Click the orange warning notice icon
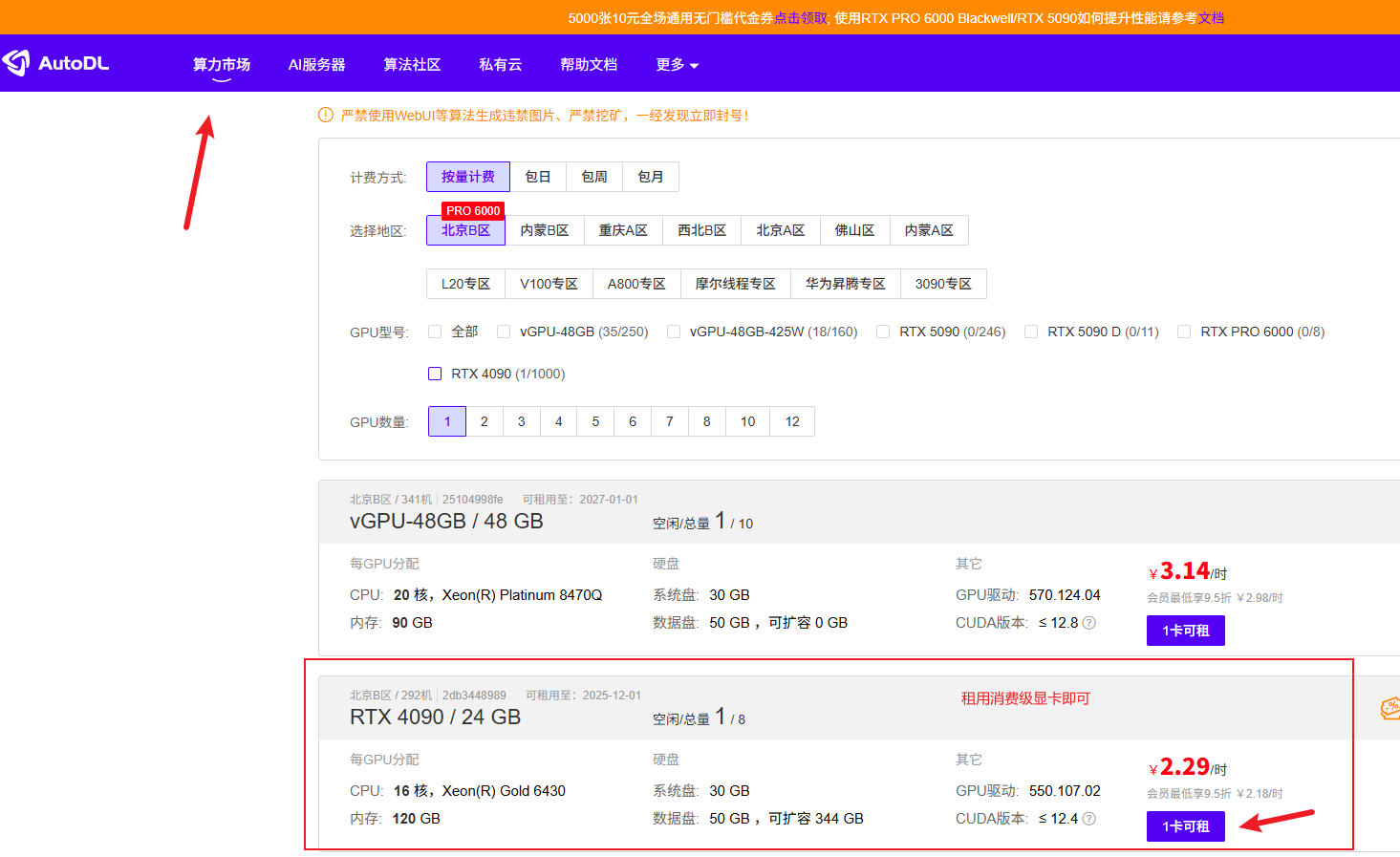Viewport: 1400px width, 857px height. pos(326,116)
